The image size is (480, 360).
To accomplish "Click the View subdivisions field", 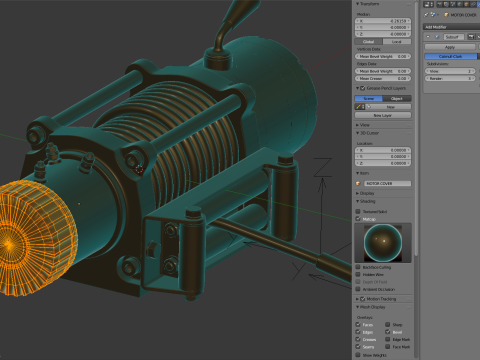I will pyautogui.click(x=450, y=71).
